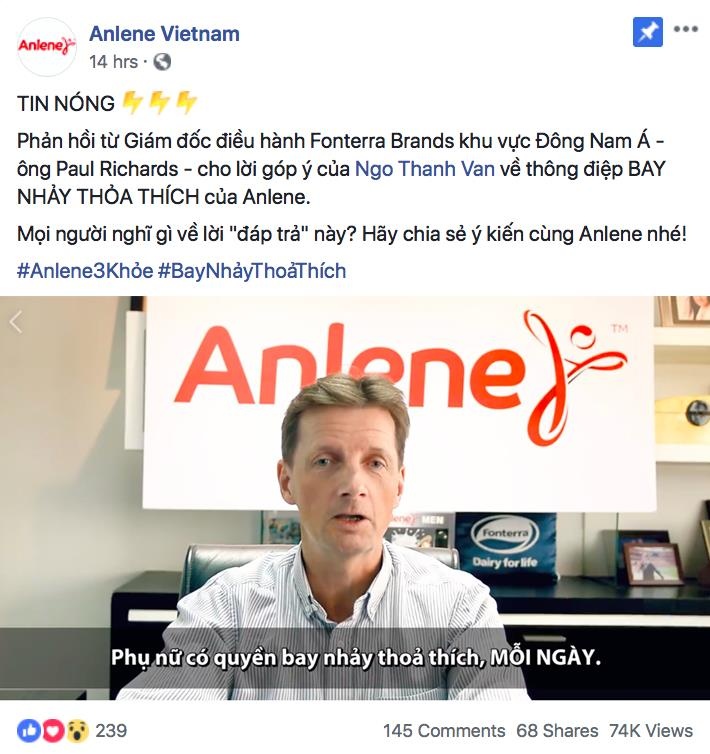Click the first lightning bolt emoji
The image size is (710, 754).
[x=132, y=102]
